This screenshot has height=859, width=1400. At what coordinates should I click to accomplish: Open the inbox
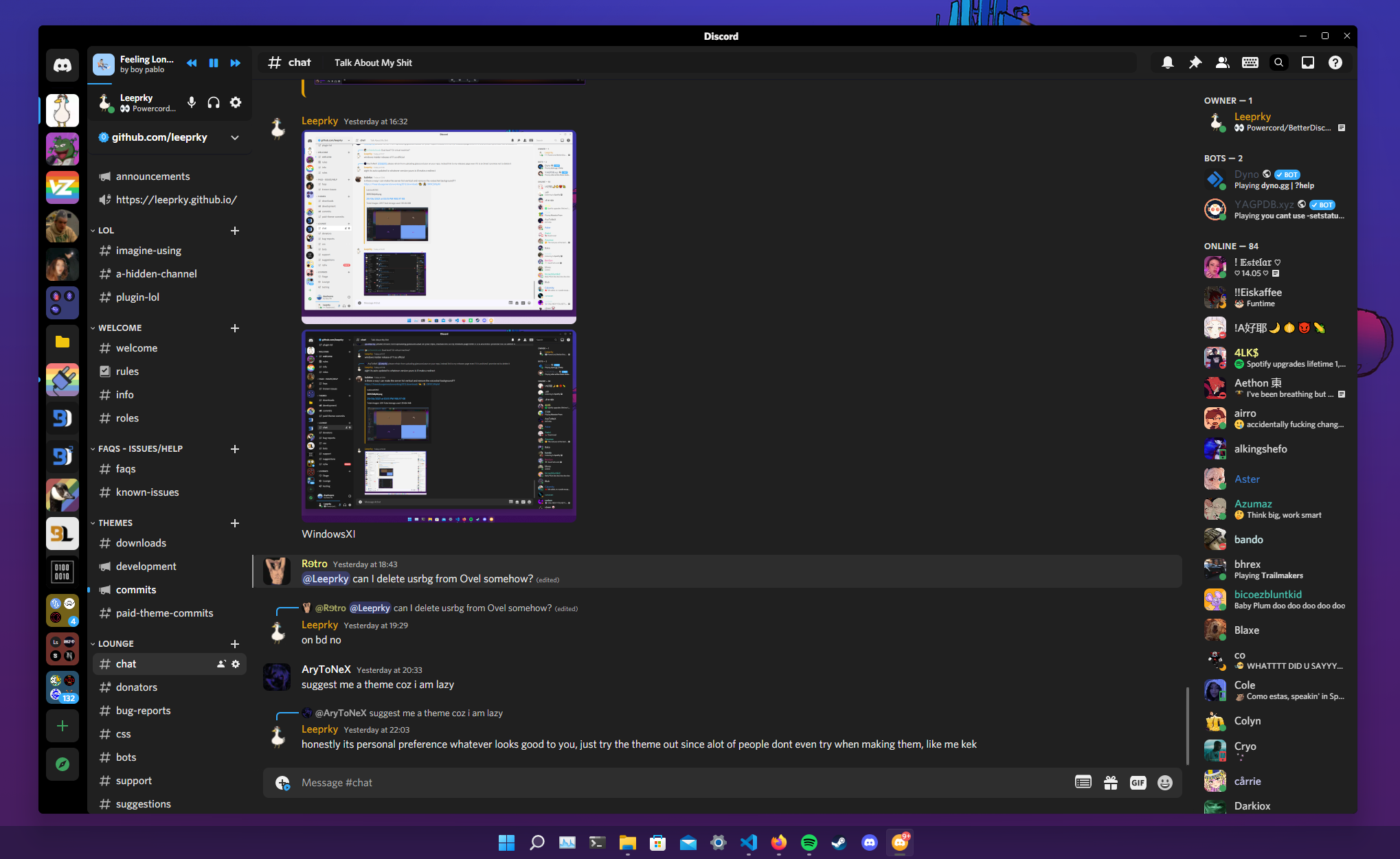(1307, 62)
